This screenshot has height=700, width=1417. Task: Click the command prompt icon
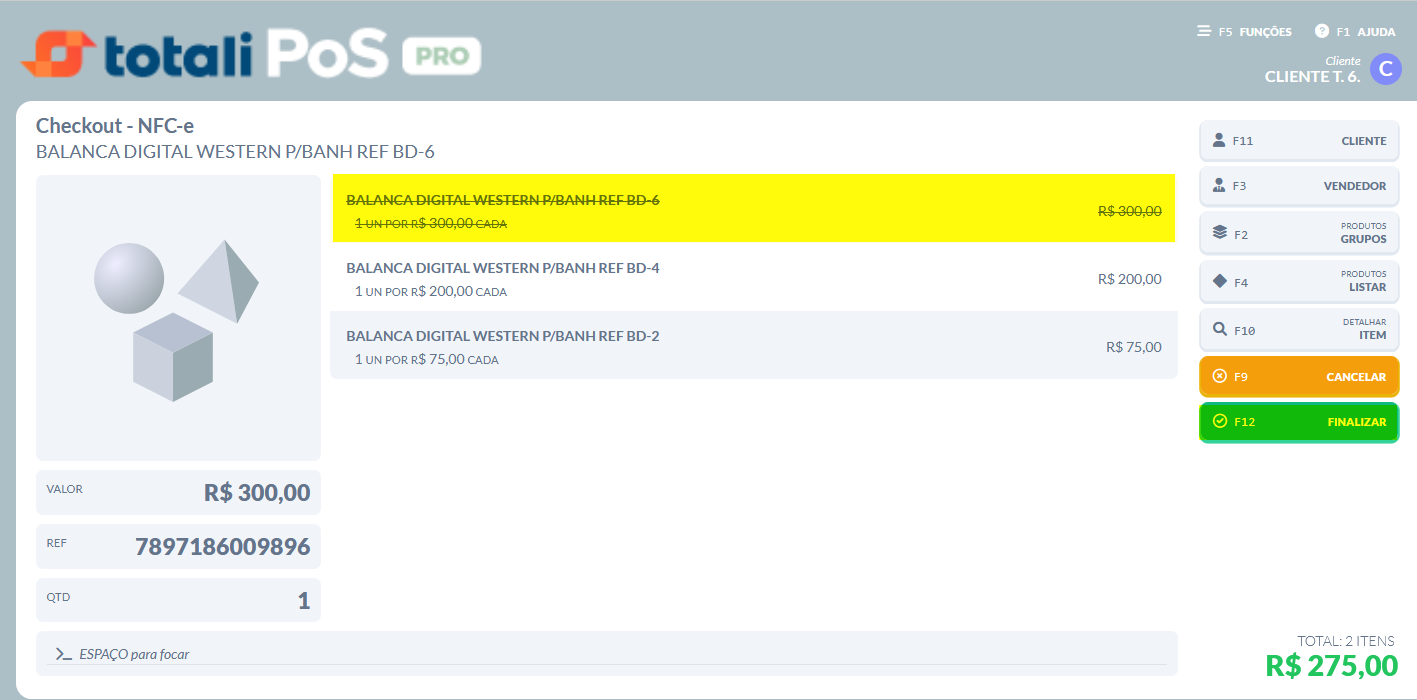tap(63, 654)
